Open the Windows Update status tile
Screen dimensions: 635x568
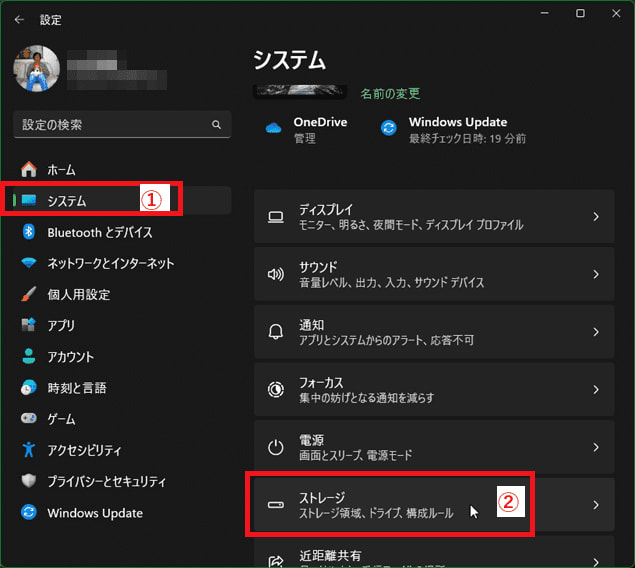(455, 130)
